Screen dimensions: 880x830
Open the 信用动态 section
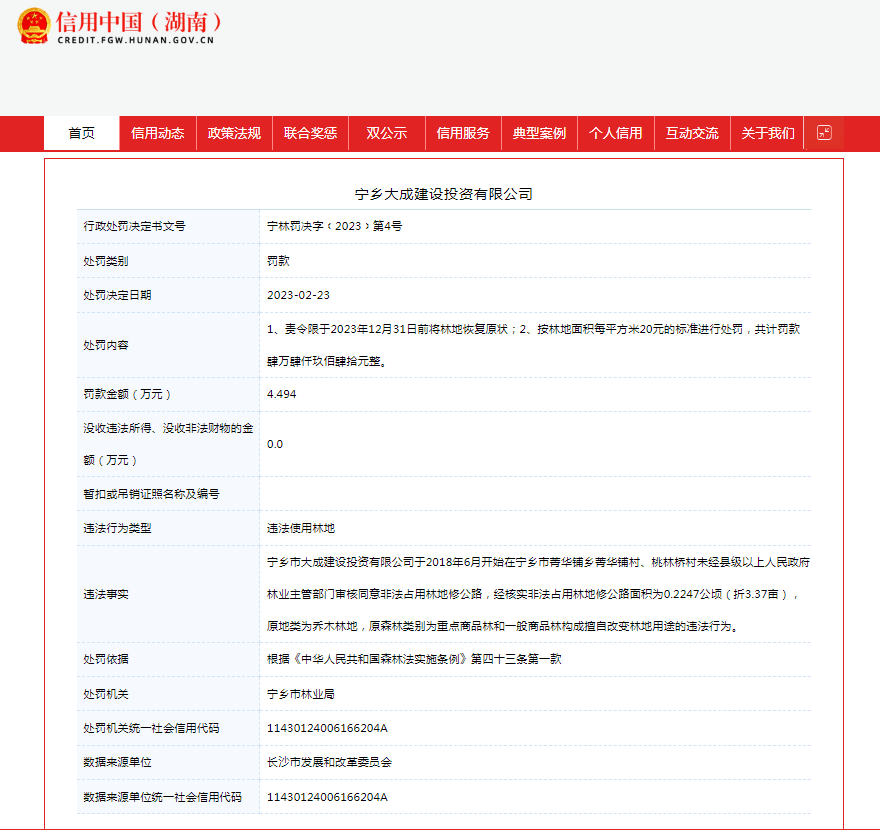coord(156,132)
